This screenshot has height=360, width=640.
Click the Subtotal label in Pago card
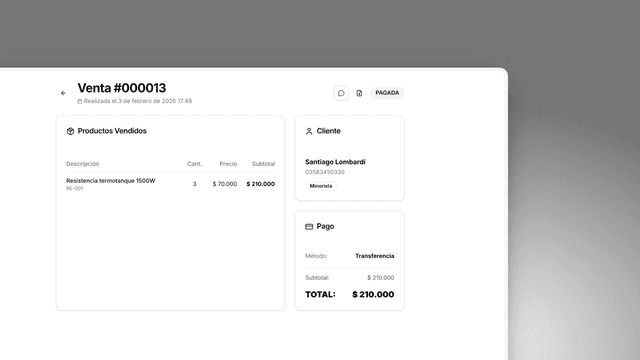coord(317,278)
